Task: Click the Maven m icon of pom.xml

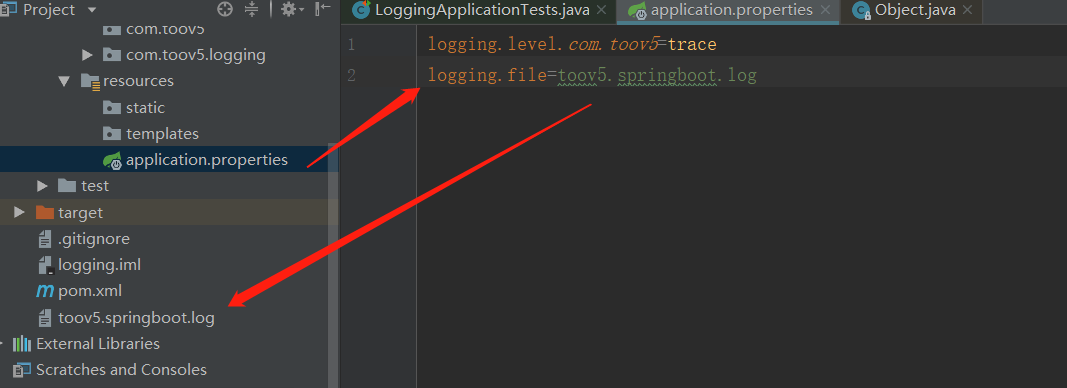Action: (45, 292)
